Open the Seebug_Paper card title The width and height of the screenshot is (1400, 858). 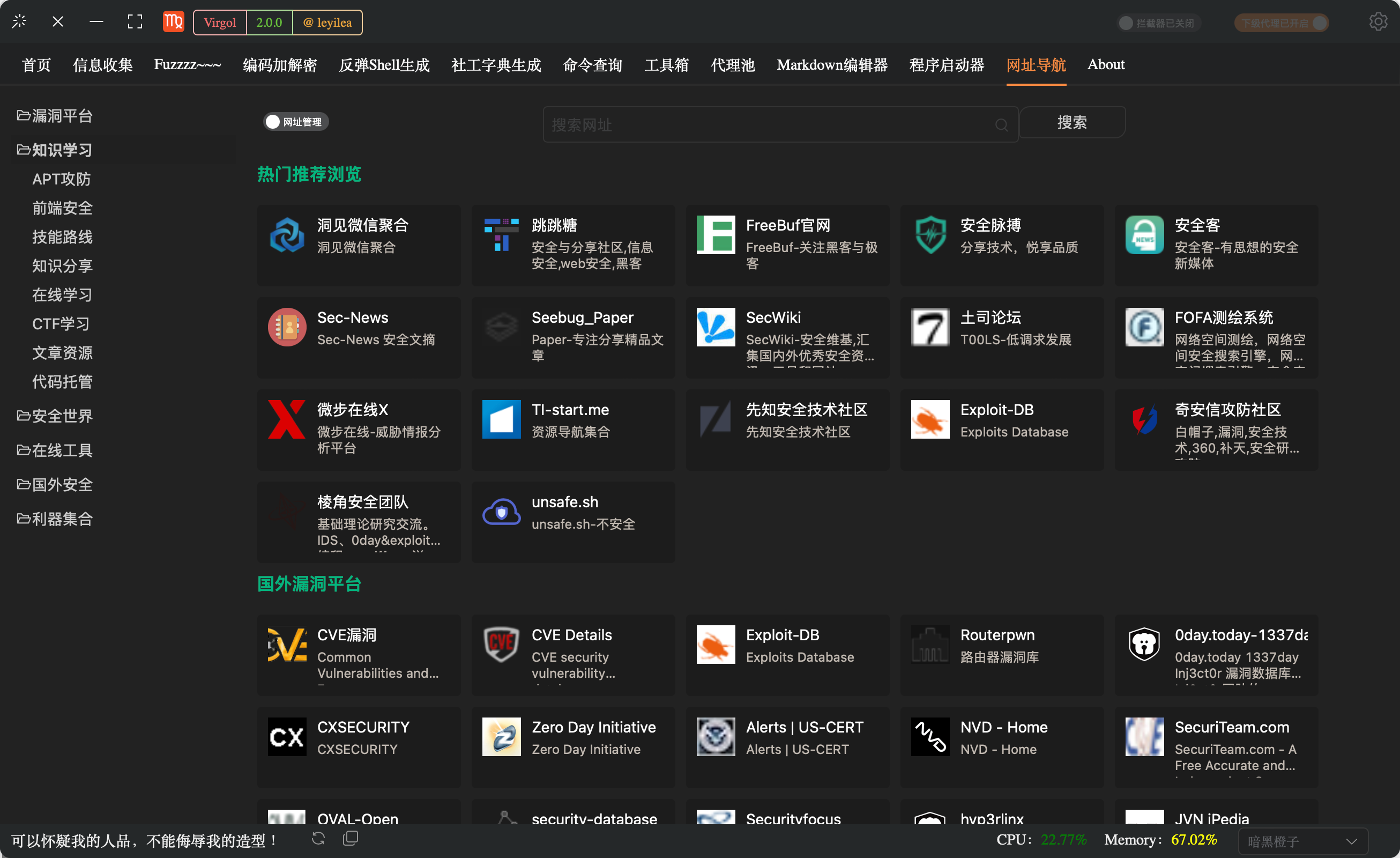pyautogui.click(x=583, y=317)
